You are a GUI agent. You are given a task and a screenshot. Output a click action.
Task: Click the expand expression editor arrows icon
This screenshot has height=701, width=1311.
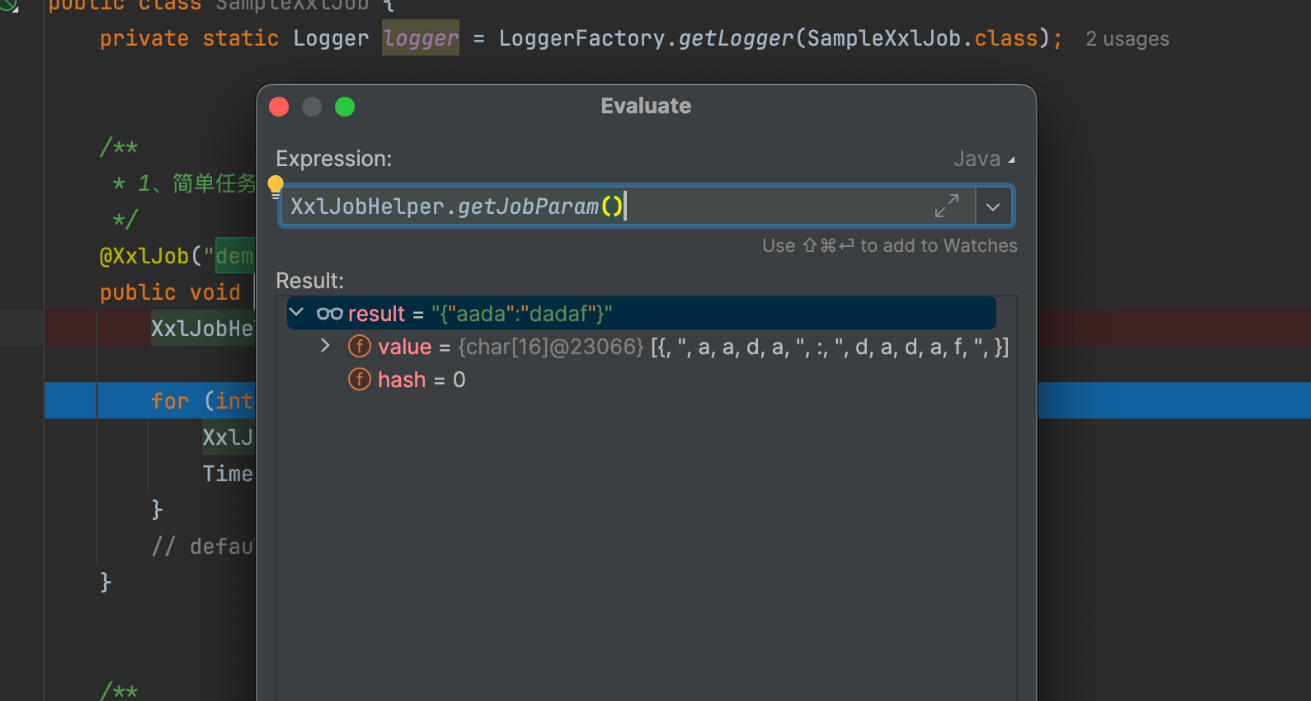pyautogui.click(x=946, y=207)
